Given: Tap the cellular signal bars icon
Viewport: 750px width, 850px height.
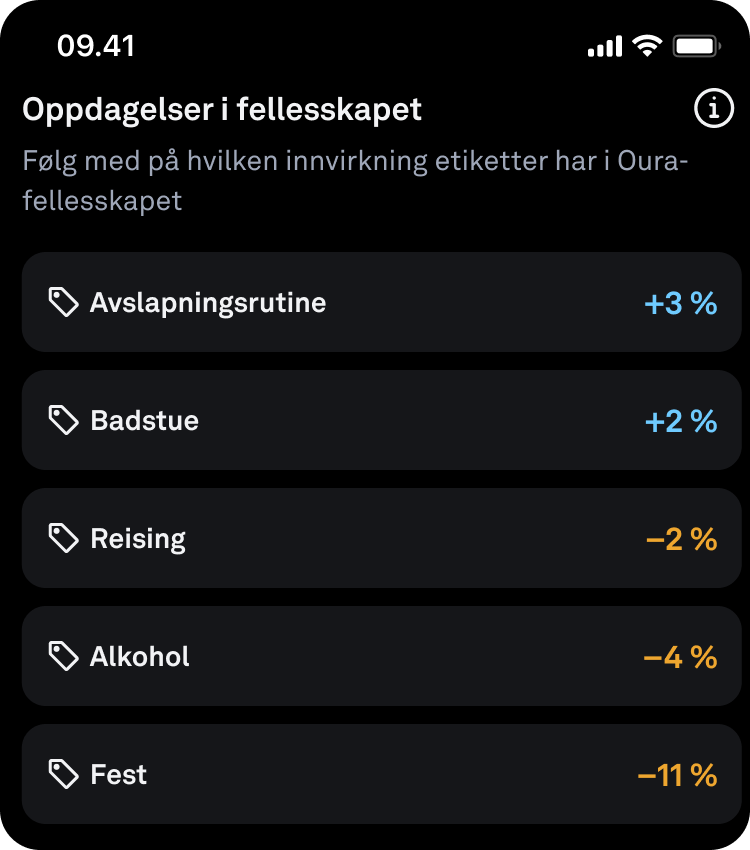Looking at the screenshot, I should (x=605, y=47).
